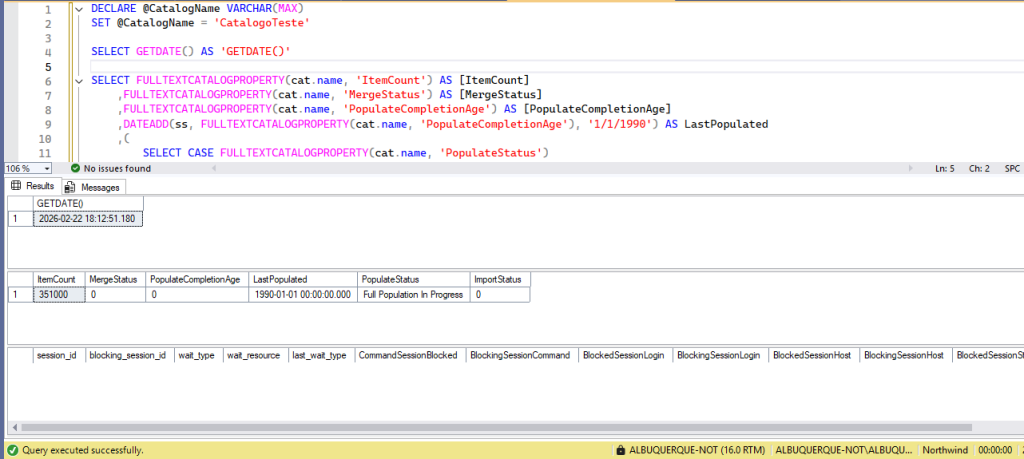Click the green query success status icon
The width and height of the screenshot is (1024, 459).
point(11,451)
